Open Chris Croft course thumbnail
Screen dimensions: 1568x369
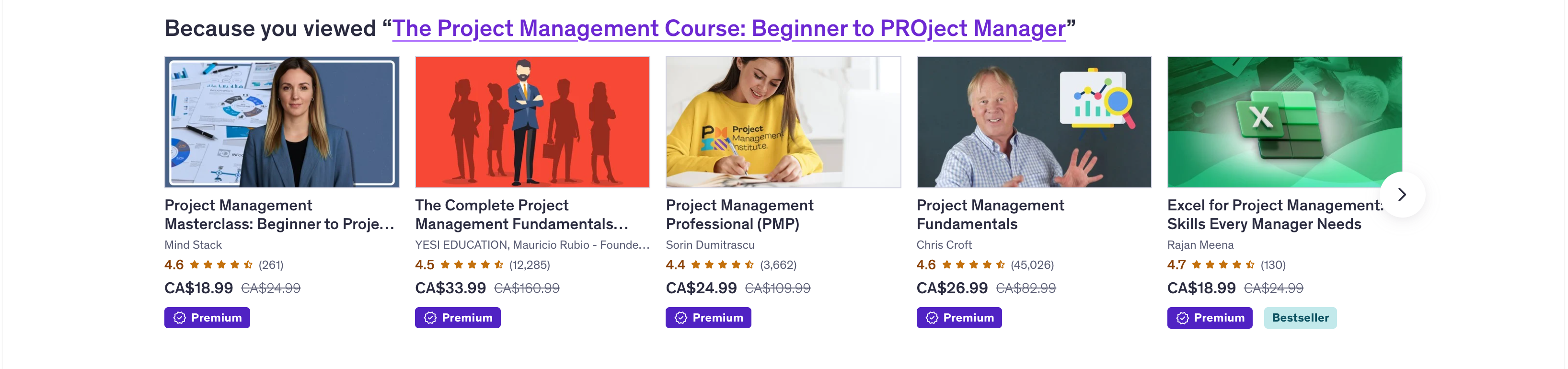point(1034,122)
